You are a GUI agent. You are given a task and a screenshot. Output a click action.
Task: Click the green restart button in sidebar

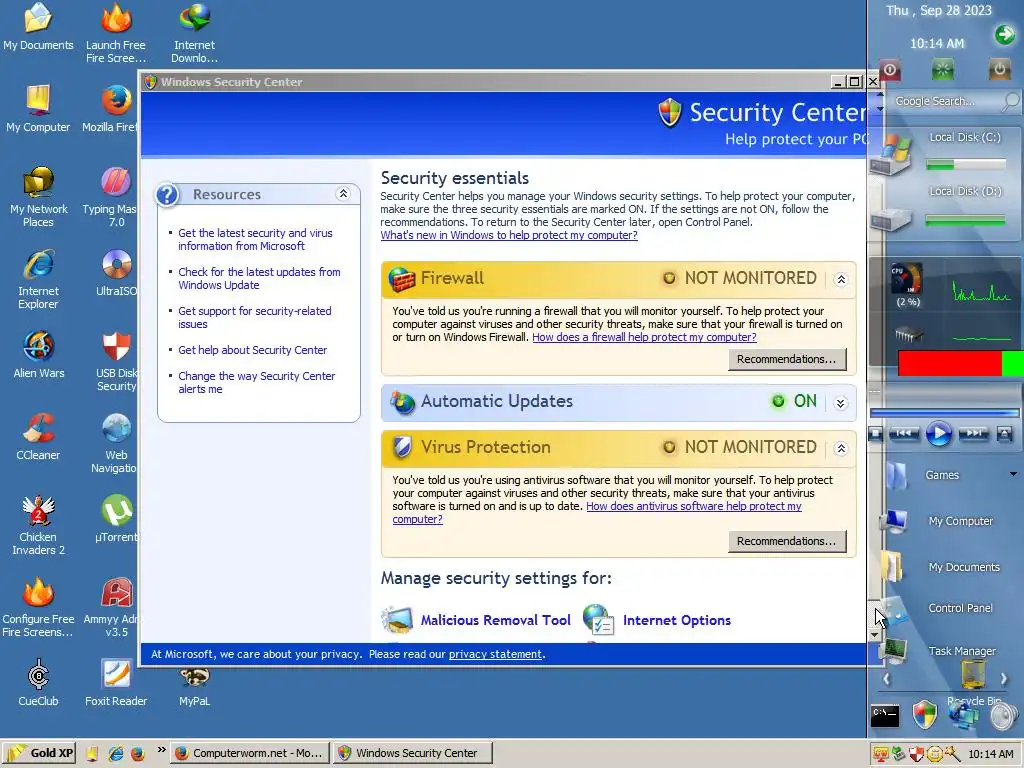(x=942, y=69)
